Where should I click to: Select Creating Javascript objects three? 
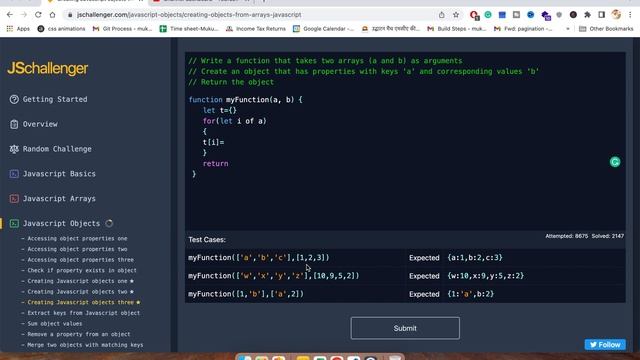tap(81, 302)
